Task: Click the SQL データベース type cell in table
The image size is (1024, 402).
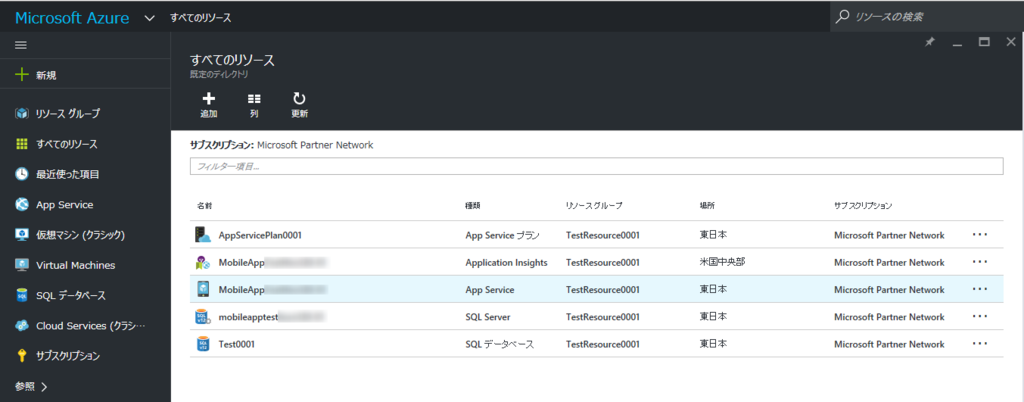Action: click(x=500, y=344)
